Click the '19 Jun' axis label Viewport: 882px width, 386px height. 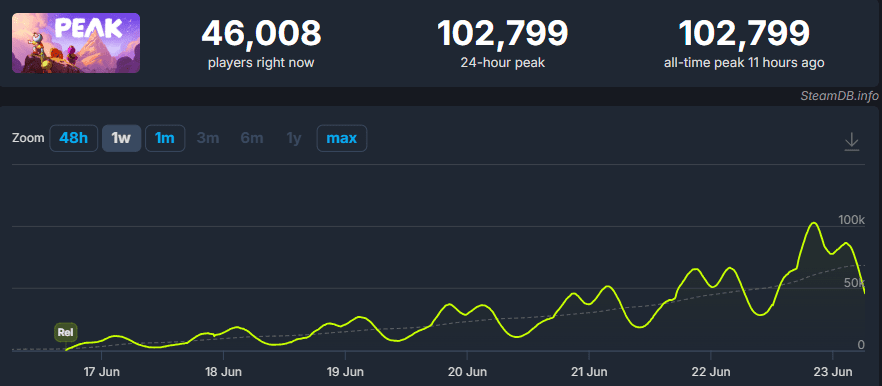click(x=345, y=372)
